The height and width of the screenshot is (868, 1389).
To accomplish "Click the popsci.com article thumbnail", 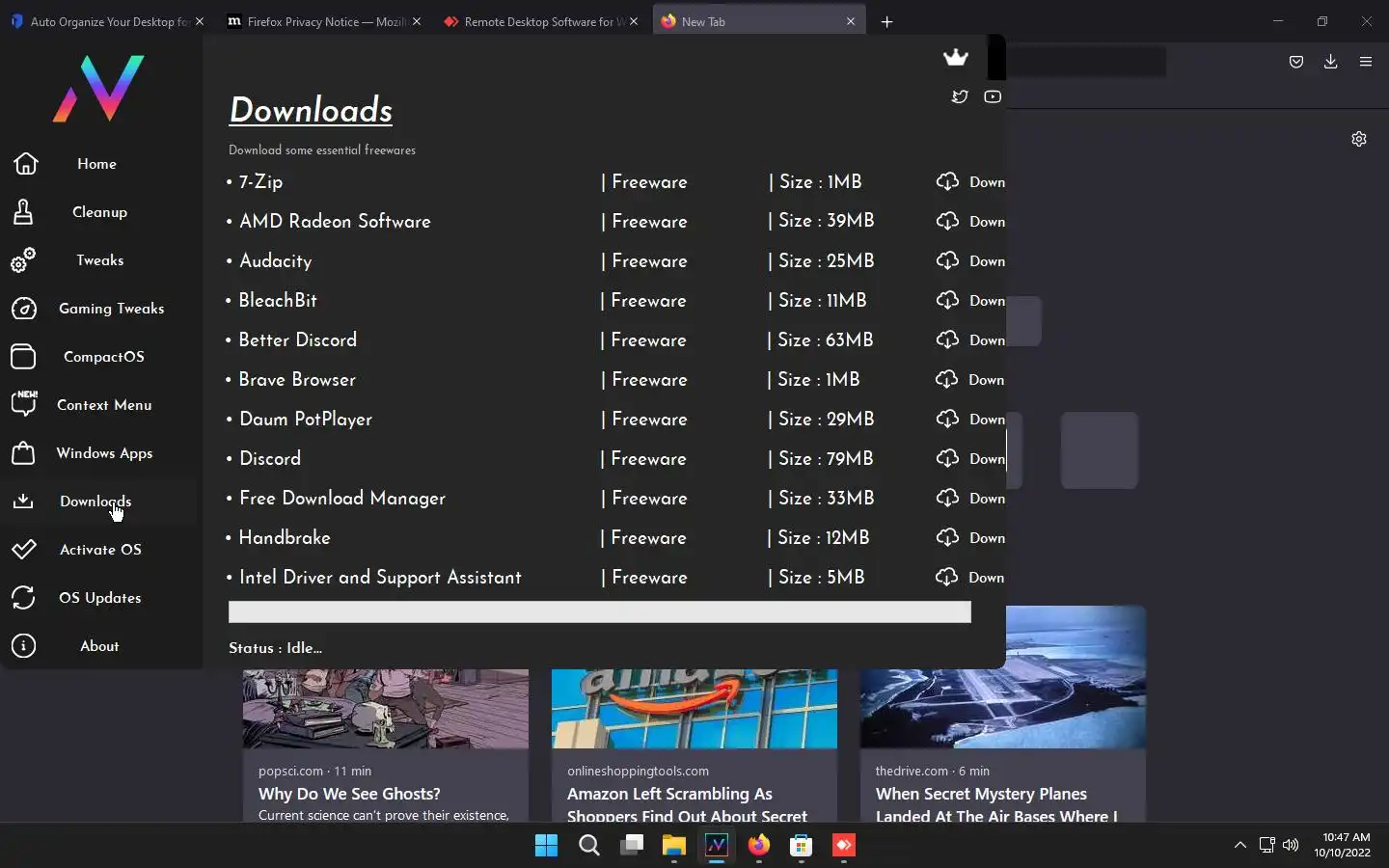I will click(386, 709).
